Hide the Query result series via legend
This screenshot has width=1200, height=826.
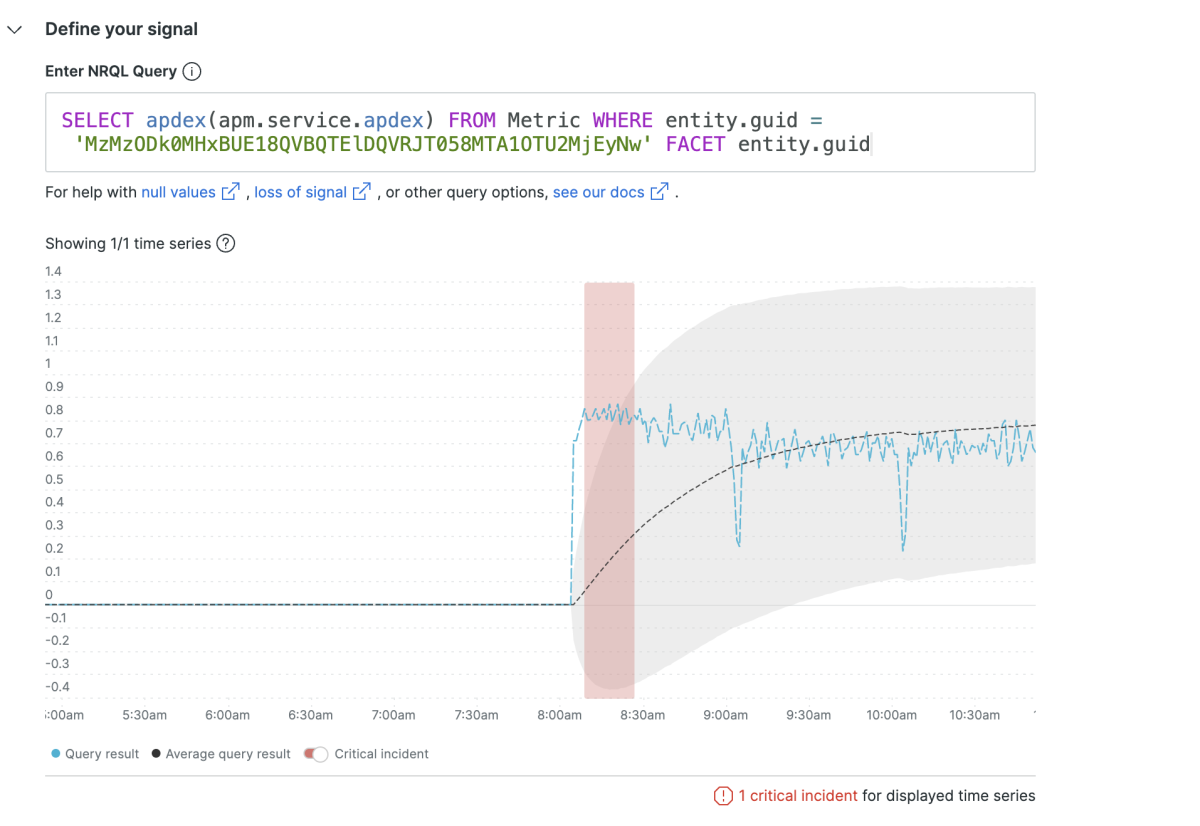click(95, 754)
